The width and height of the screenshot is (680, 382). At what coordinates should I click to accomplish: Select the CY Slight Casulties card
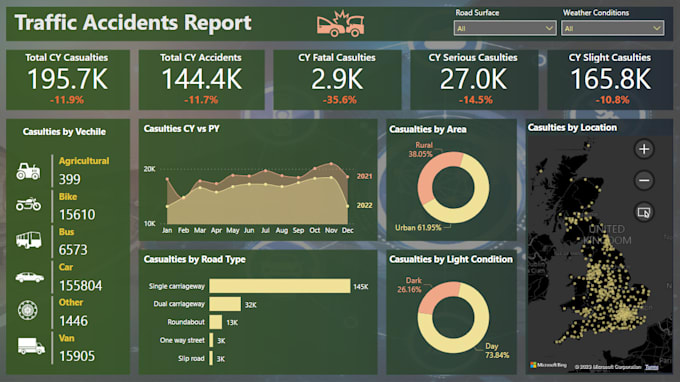(610, 79)
